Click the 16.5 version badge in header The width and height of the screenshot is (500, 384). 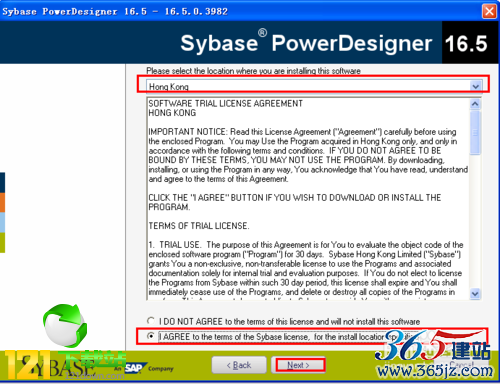coord(466,43)
